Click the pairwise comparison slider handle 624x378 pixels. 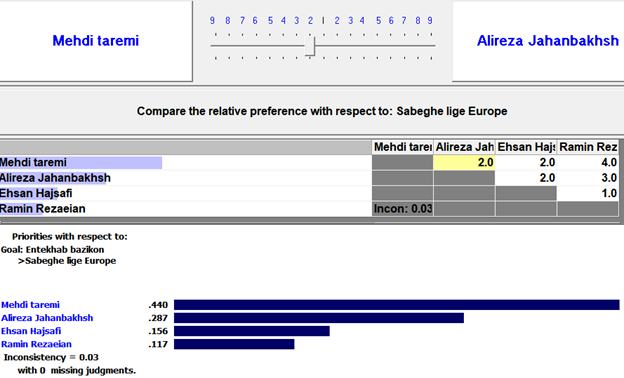point(310,46)
